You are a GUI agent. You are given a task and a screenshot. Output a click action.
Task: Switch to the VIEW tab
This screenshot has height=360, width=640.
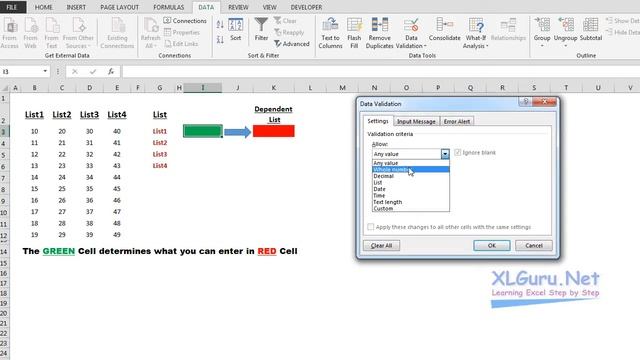(269, 7)
